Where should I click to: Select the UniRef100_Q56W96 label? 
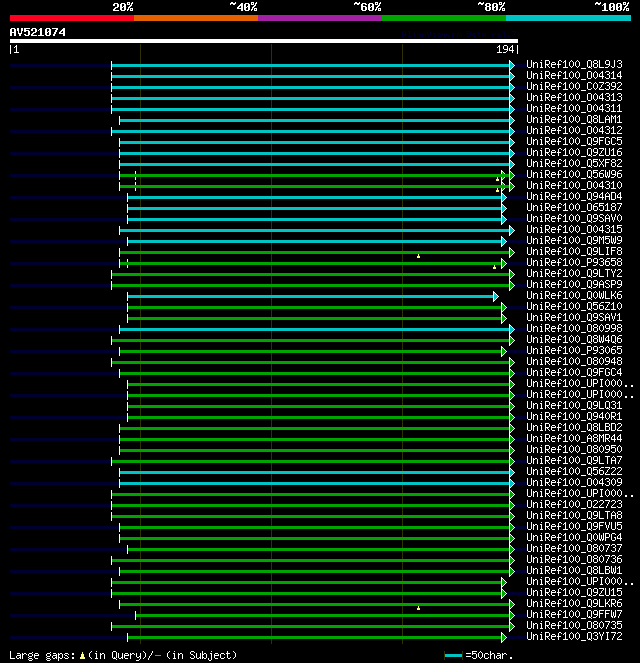pos(574,174)
